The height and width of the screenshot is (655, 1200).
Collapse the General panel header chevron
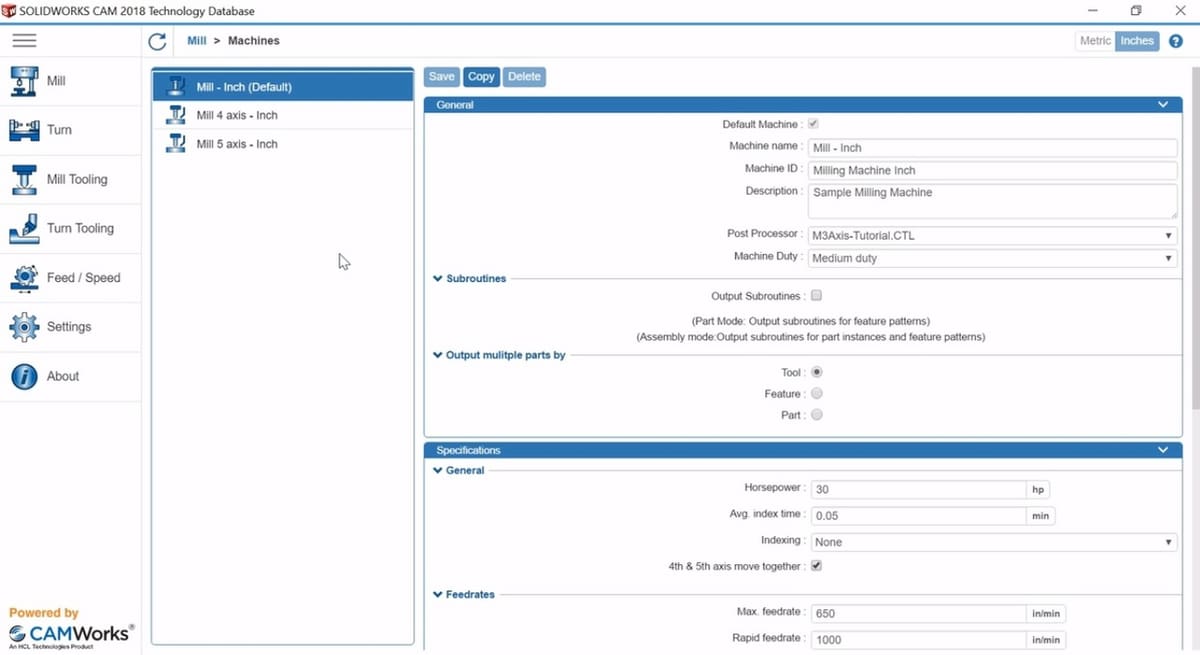click(1163, 104)
